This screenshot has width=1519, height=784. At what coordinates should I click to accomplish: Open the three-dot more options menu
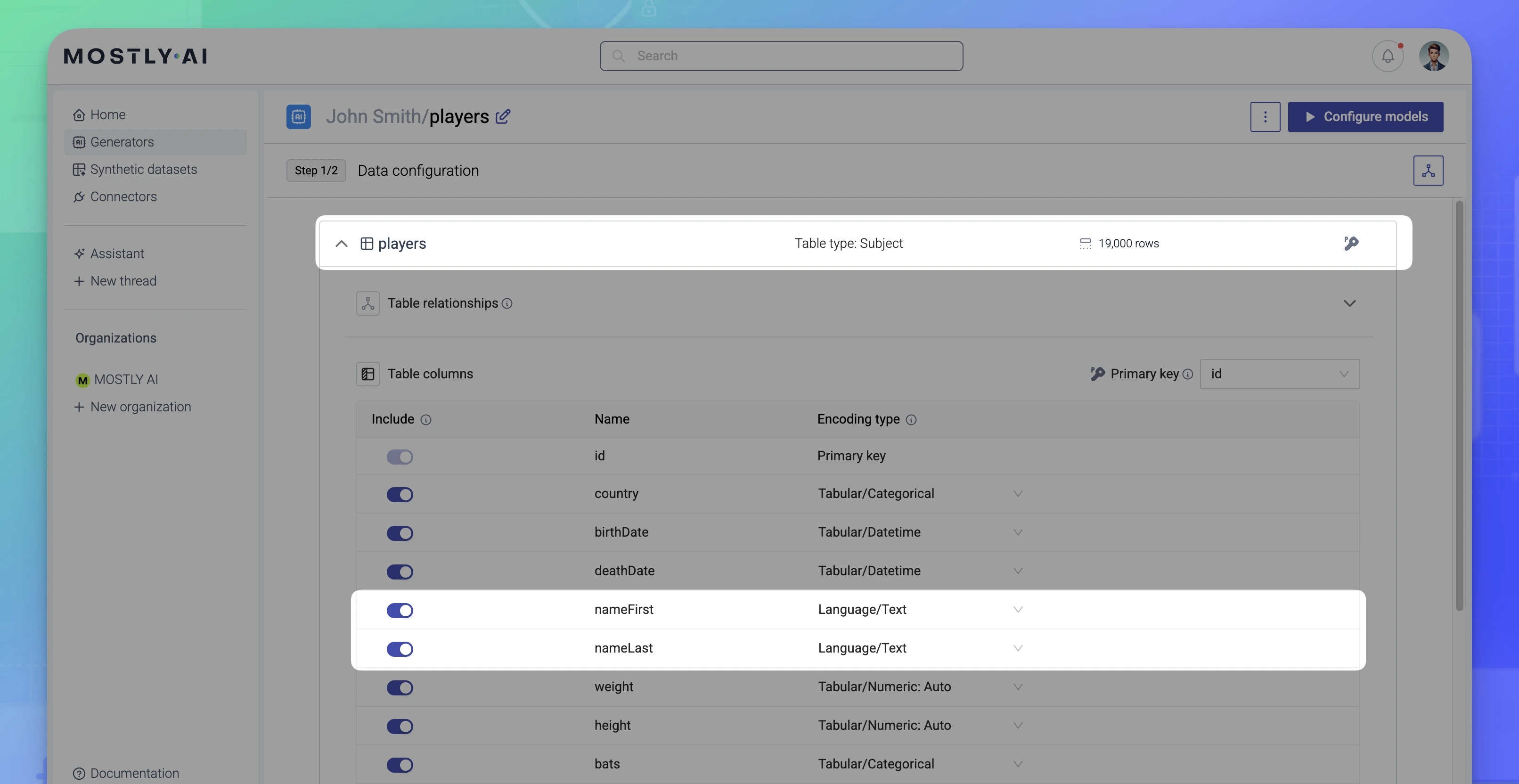click(x=1265, y=117)
